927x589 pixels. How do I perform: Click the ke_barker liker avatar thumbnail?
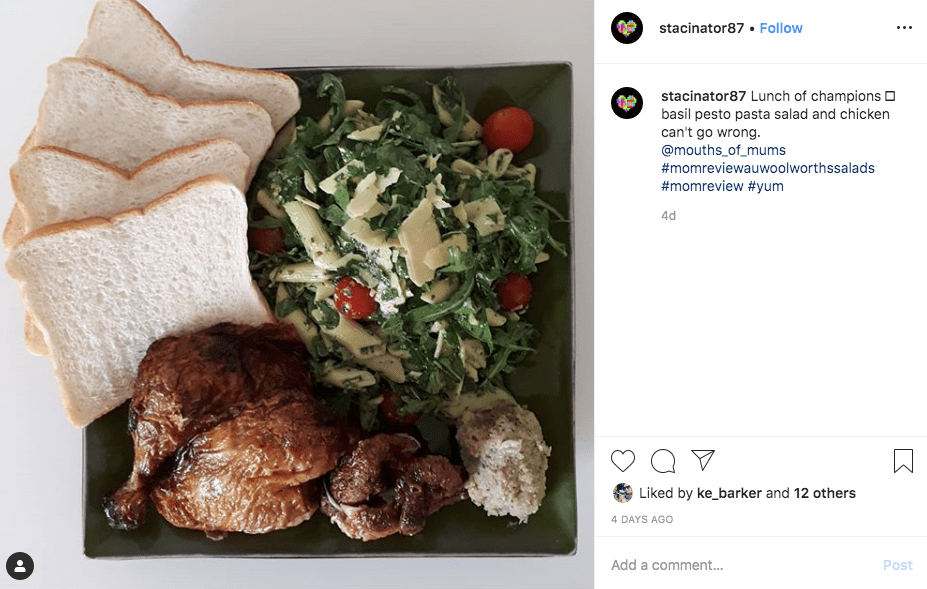point(623,493)
